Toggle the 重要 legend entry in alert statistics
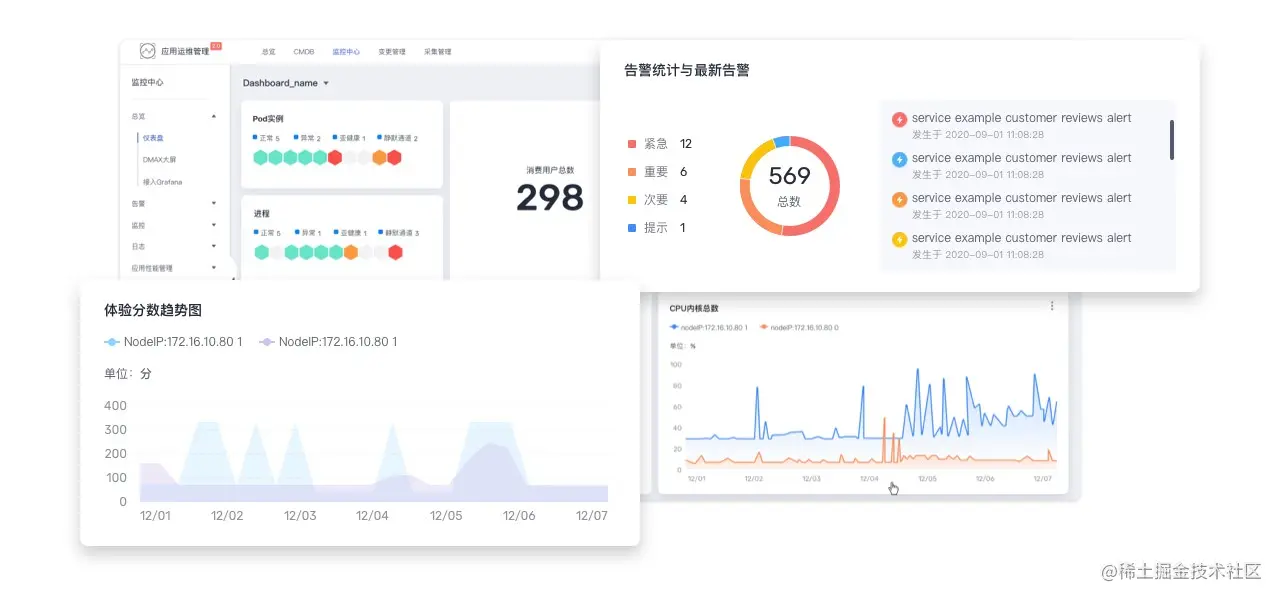The image size is (1280, 600). coord(657,172)
